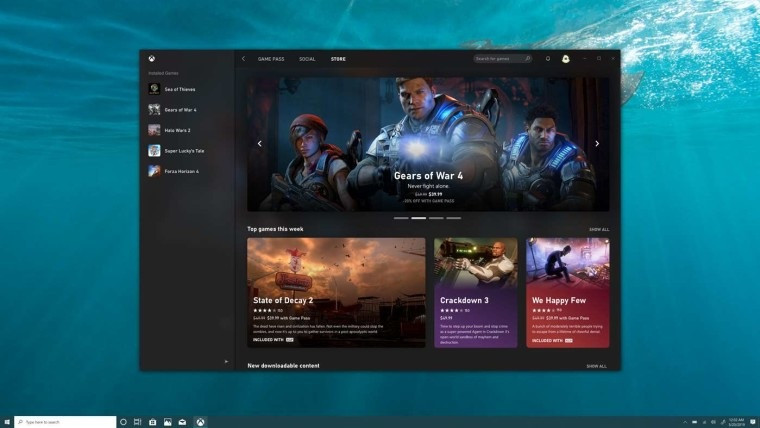The width and height of the screenshot is (760, 428).
Task: Open Task View in the taskbar
Action: [138, 422]
